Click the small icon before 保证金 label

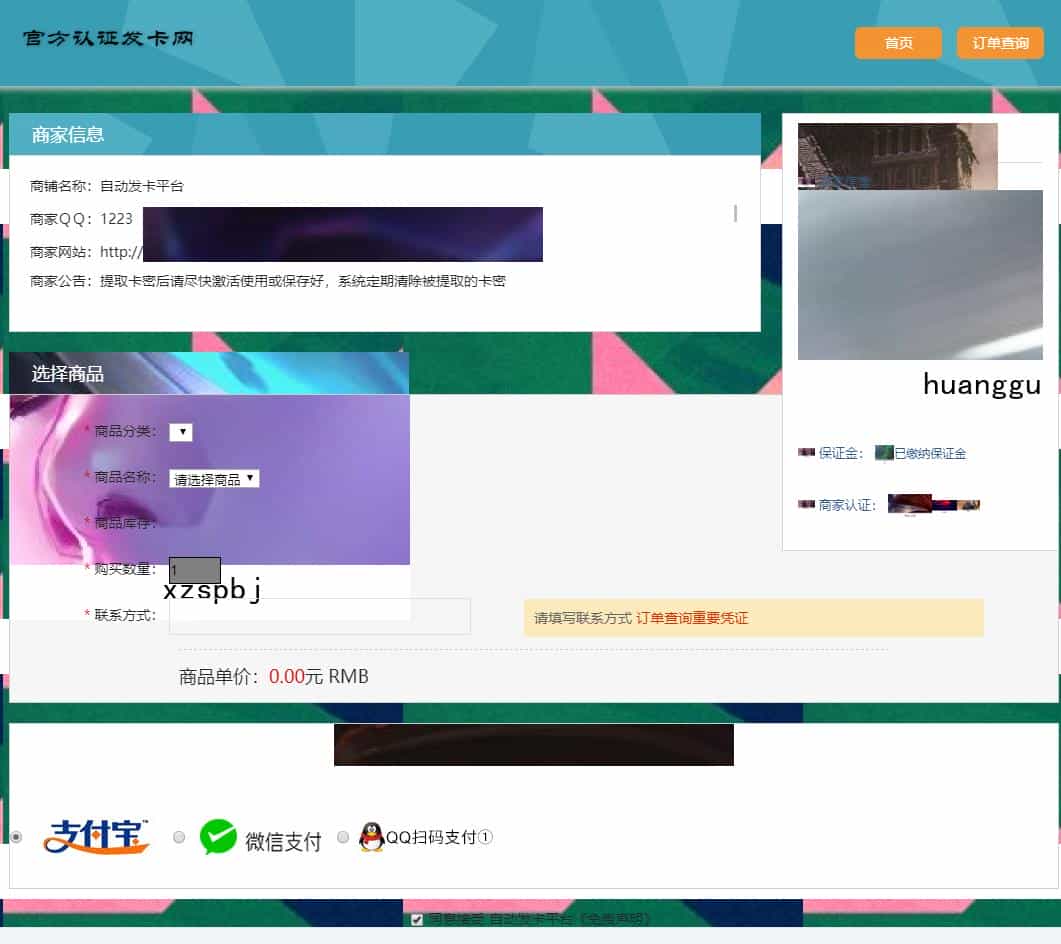point(806,452)
